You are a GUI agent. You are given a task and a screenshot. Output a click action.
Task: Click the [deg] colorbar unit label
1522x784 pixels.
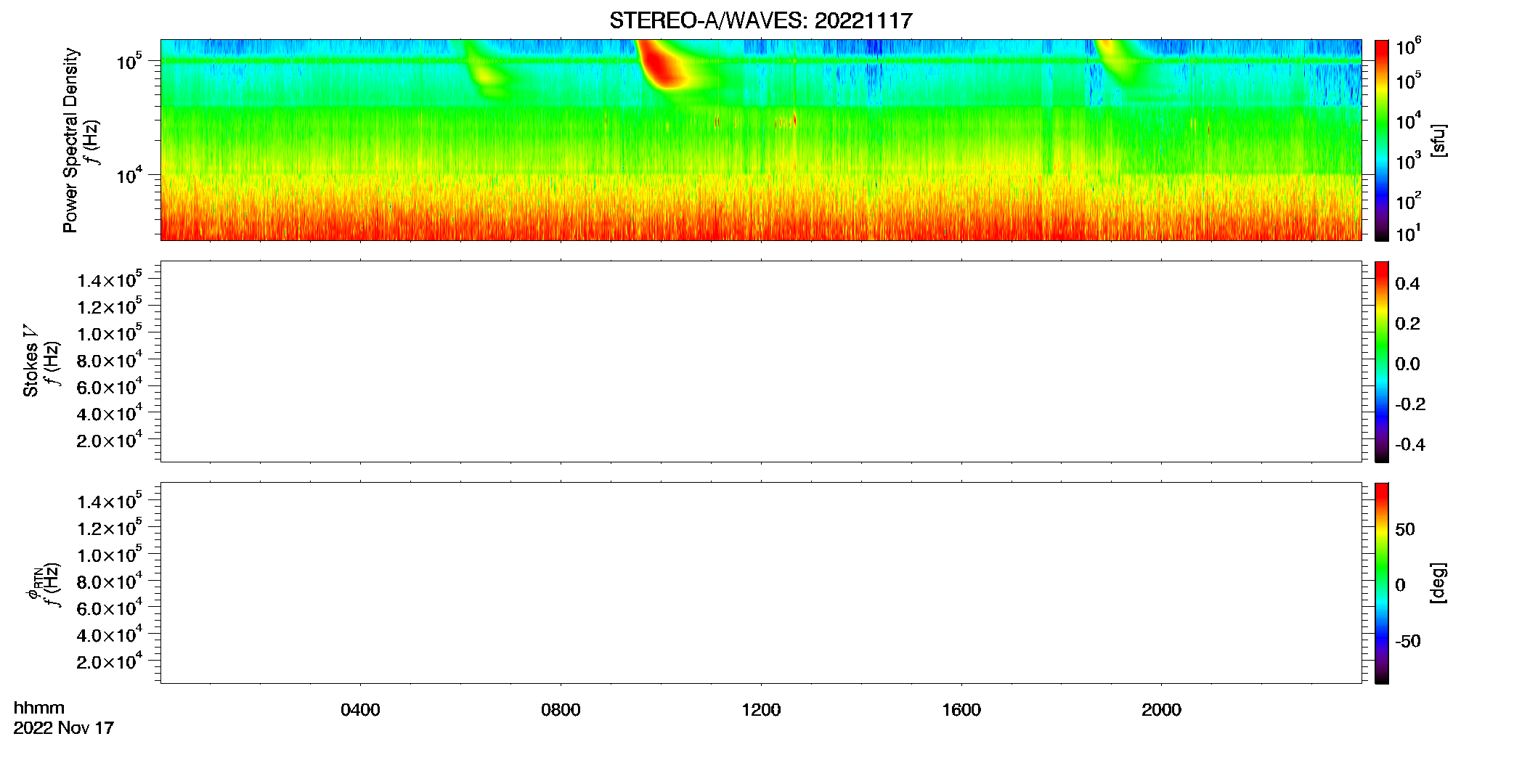tap(1438, 583)
